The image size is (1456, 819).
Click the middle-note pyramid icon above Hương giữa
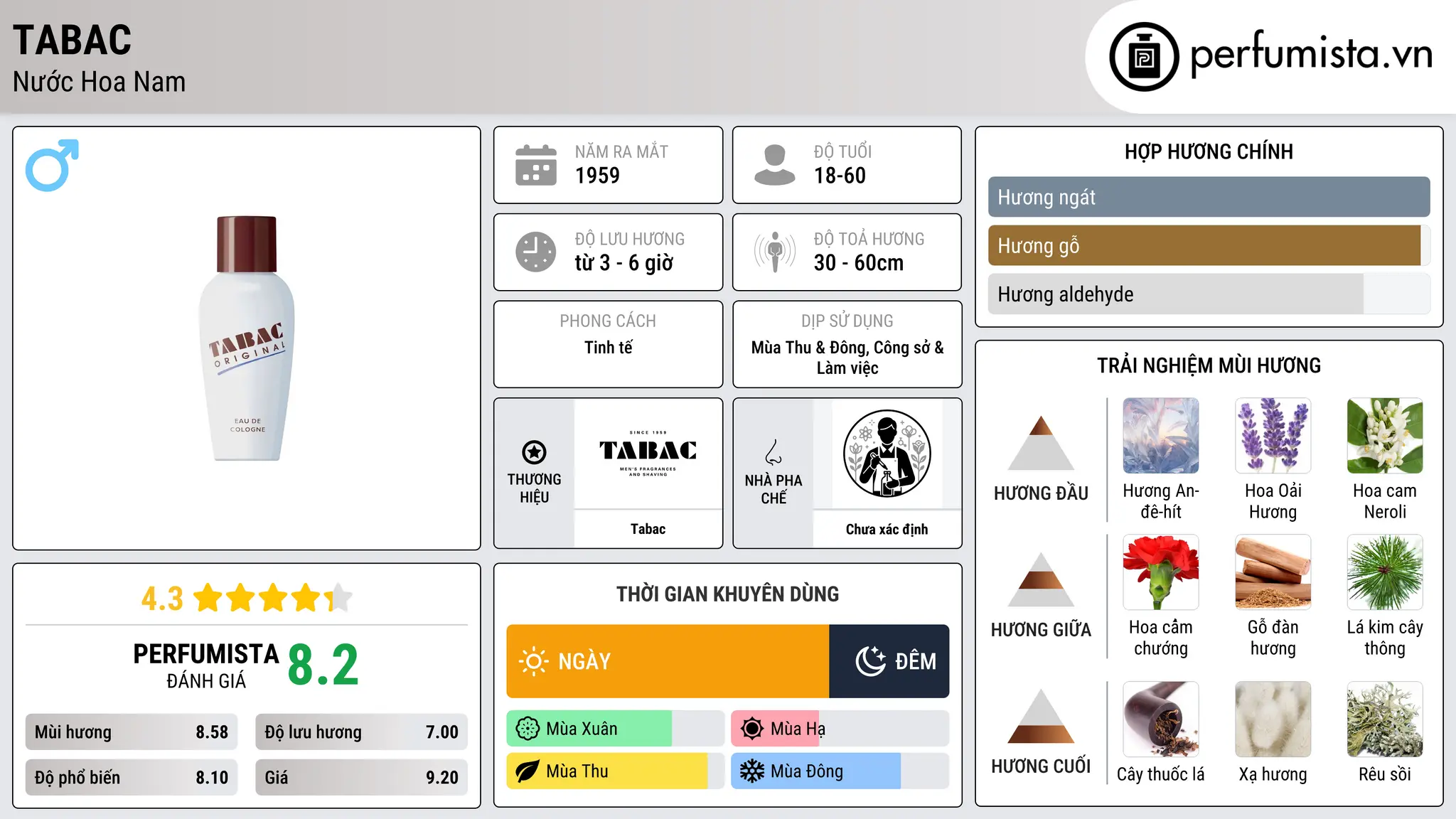pyautogui.click(x=1041, y=579)
